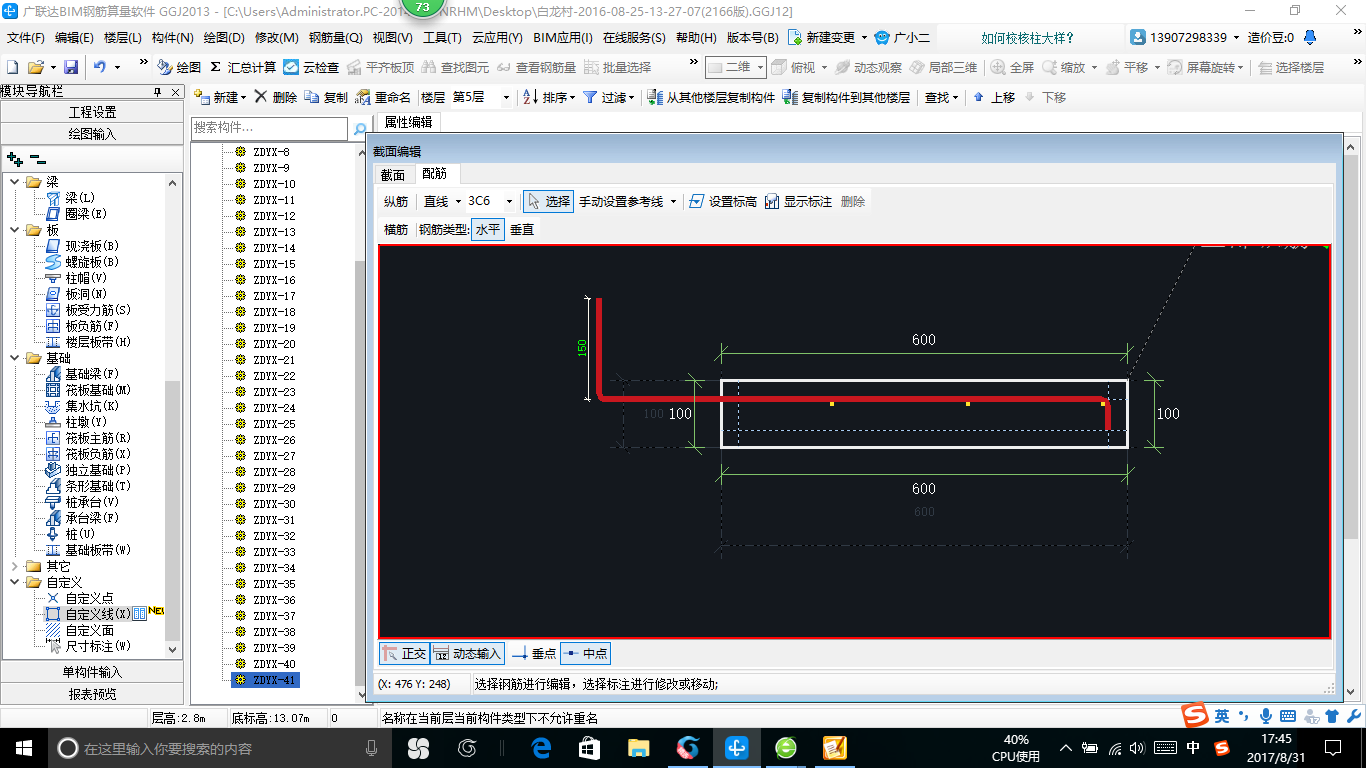
Task: Click 显示标注 show annotation tool
Action: click(x=798, y=201)
